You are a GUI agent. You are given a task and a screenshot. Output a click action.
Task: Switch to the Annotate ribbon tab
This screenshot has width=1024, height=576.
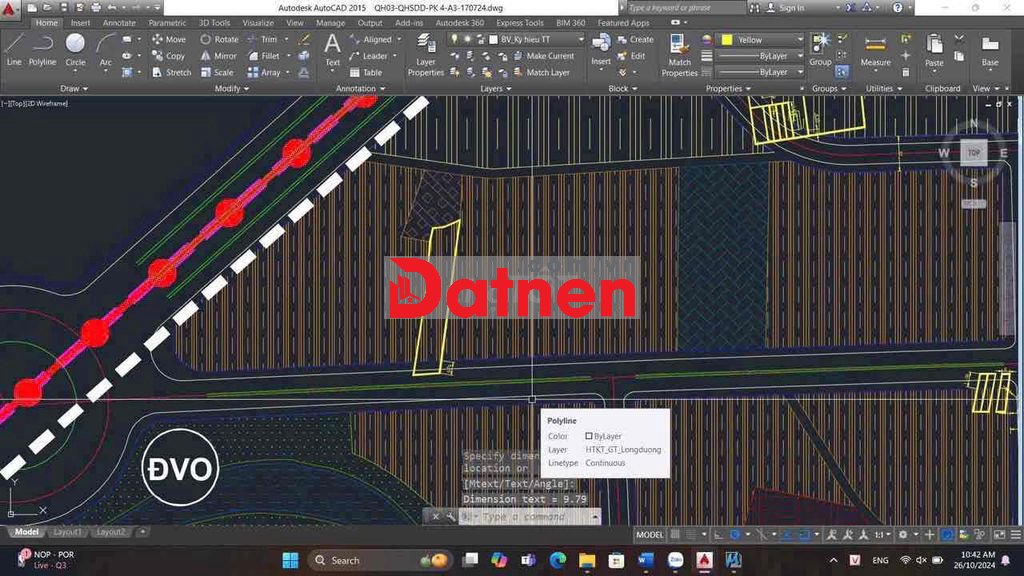[119, 22]
